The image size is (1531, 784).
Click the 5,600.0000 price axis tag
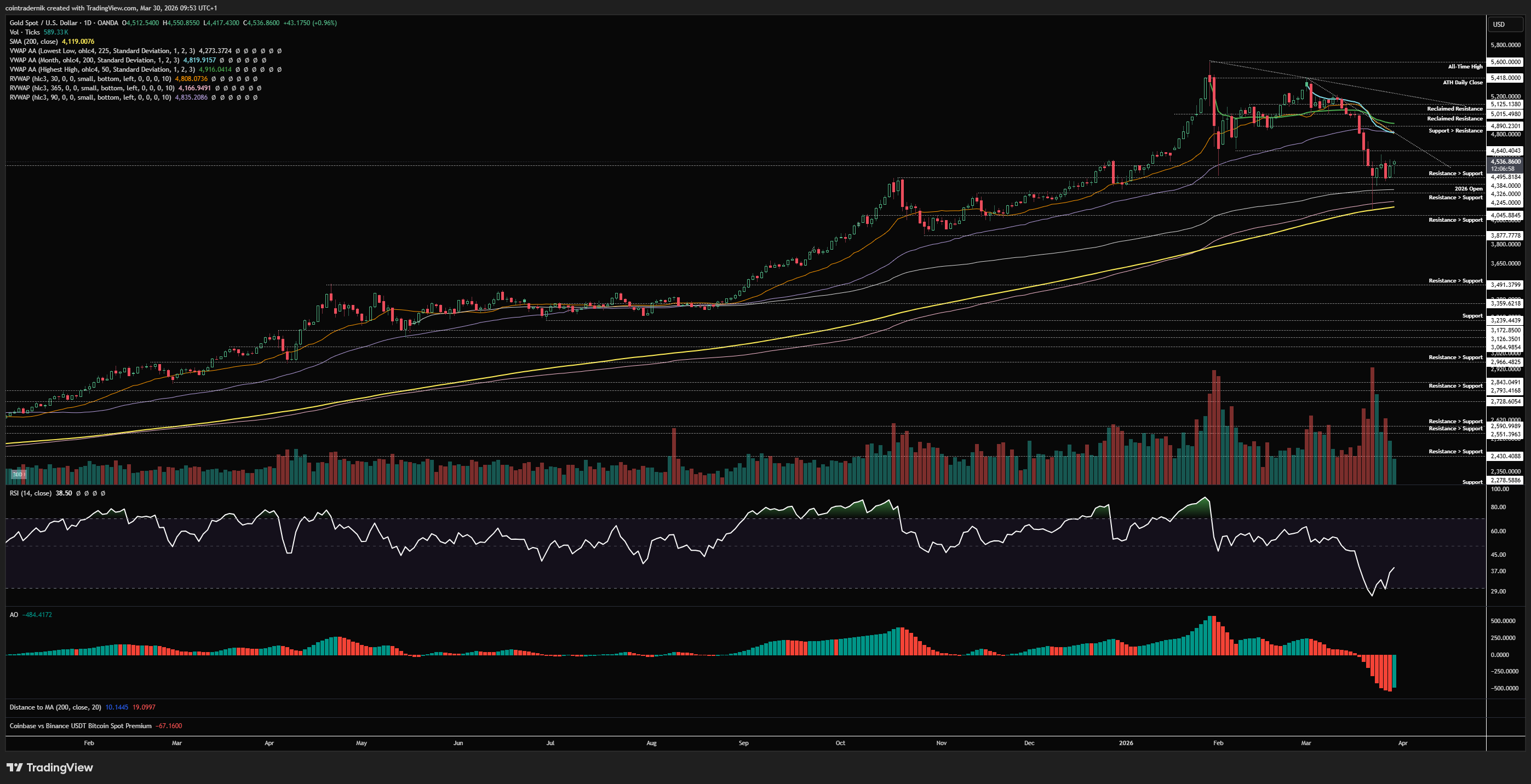pyautogui.click(x=1505, y=62)
